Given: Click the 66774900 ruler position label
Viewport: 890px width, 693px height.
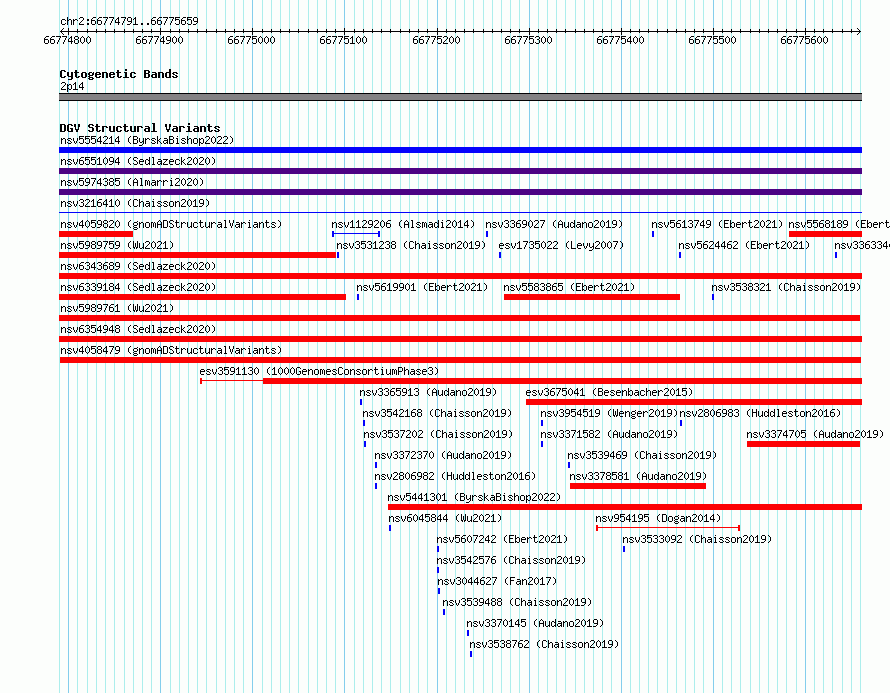Looking at the screenshot, I should pos(159,40).
